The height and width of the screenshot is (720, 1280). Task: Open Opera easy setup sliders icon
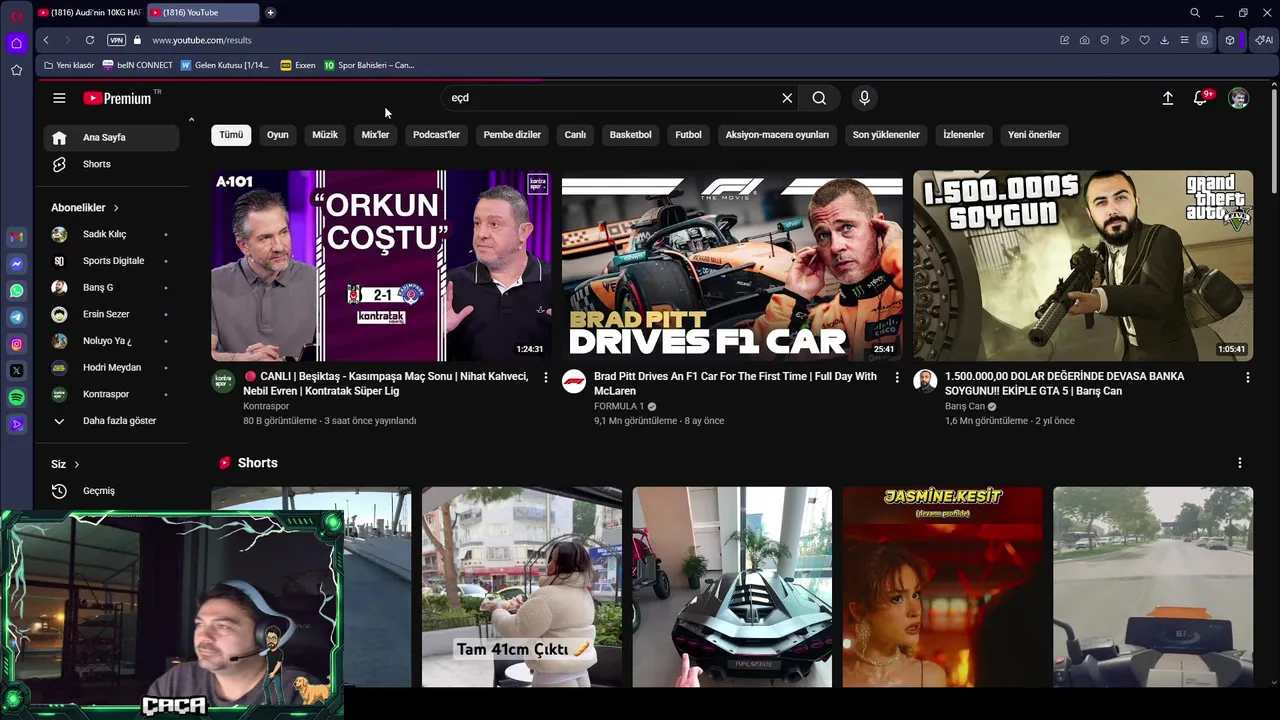point(1185,40)
